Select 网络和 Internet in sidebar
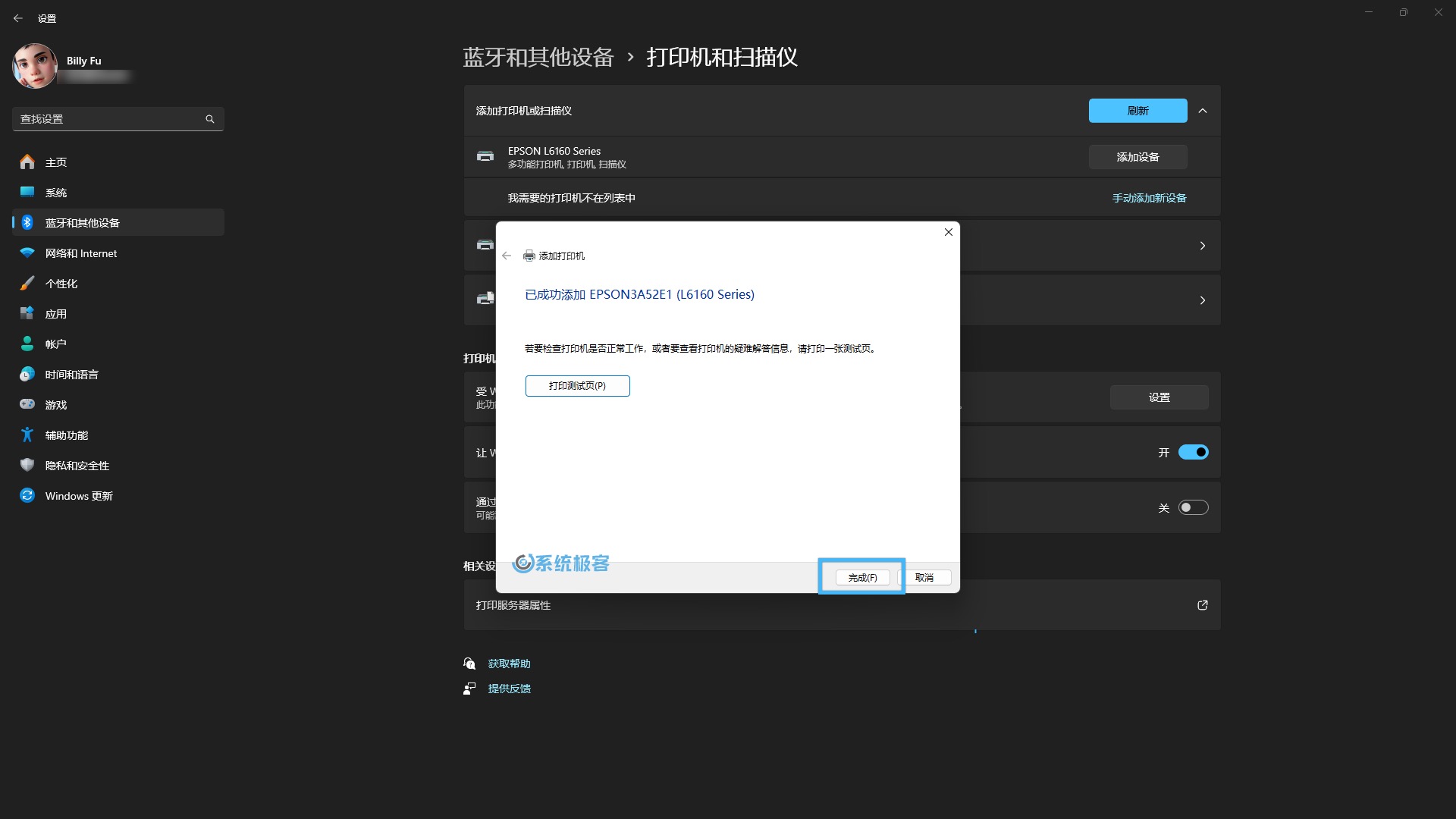 coord(118,253)
